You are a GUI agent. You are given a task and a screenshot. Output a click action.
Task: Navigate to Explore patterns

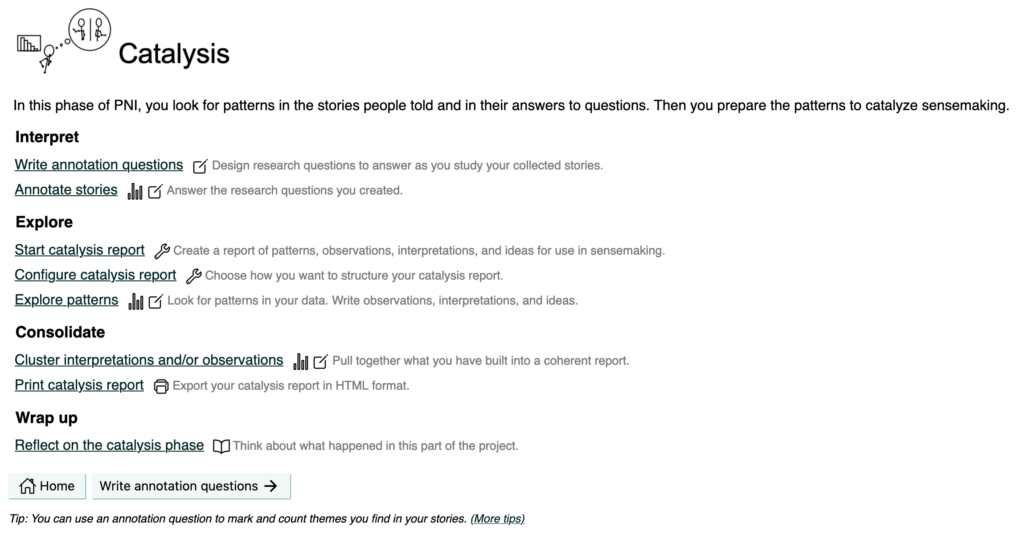(66, 300)
